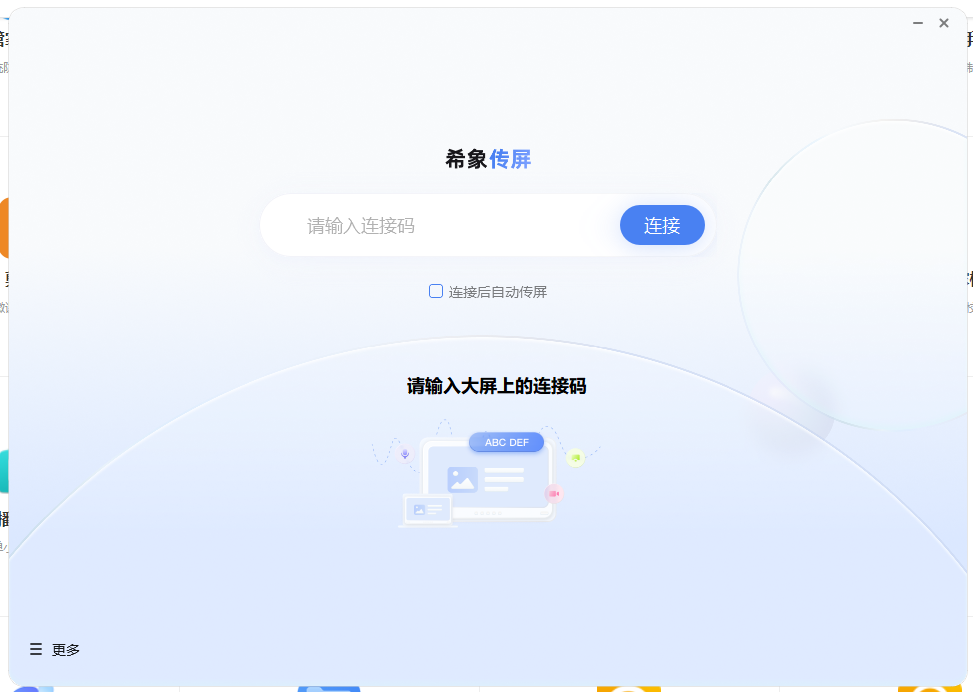Enable the 连接后自动传屏 checkbox
Viewport: 973px width, 692px height.
click(x=436, y=291)
